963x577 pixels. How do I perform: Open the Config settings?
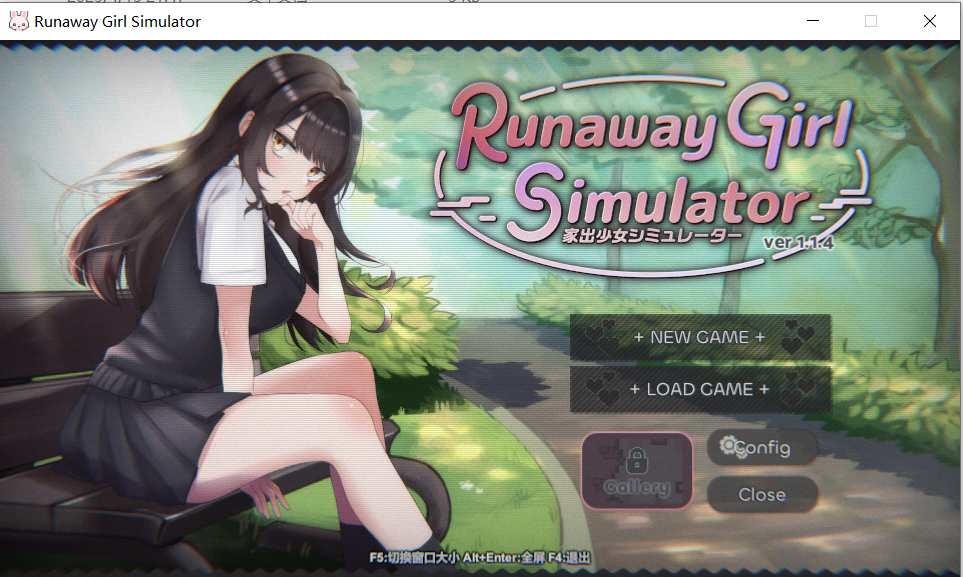762,447
